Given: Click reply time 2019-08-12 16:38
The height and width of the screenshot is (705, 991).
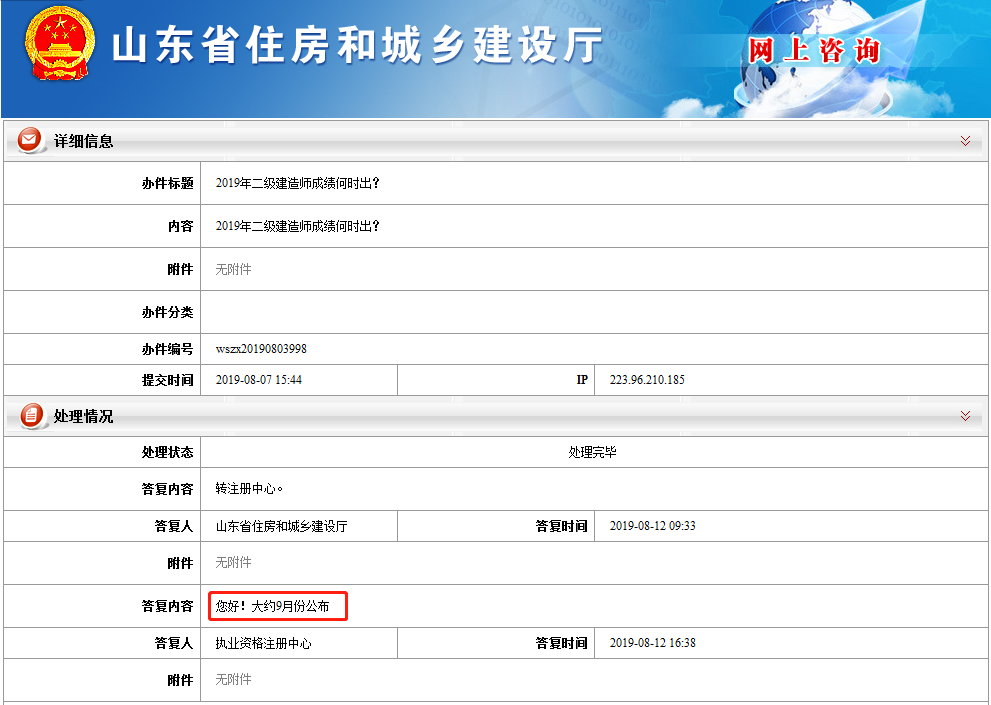Looking at the screenshot, I should pyautogui.click(x=652, y=643).
